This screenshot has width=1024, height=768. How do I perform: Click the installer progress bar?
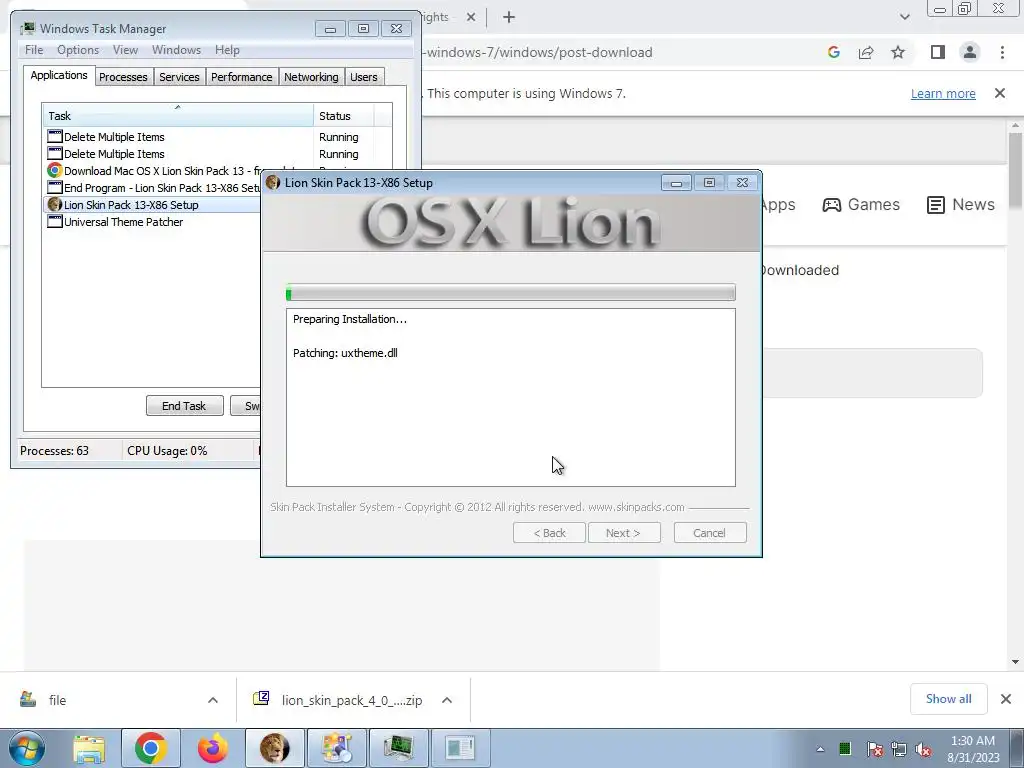pyautogui.click(x=511, y=293)
